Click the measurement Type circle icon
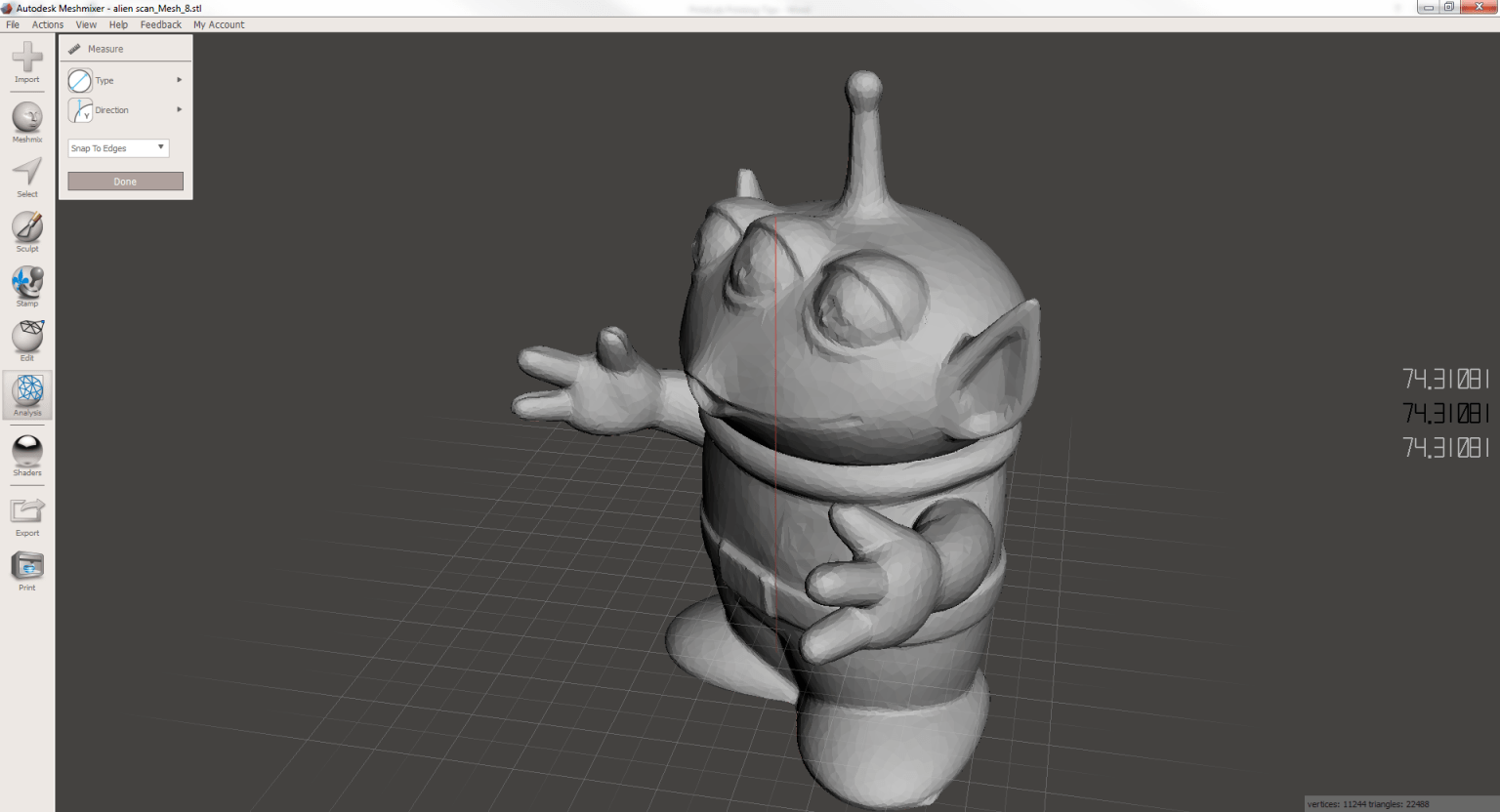 tap(80, 80)
